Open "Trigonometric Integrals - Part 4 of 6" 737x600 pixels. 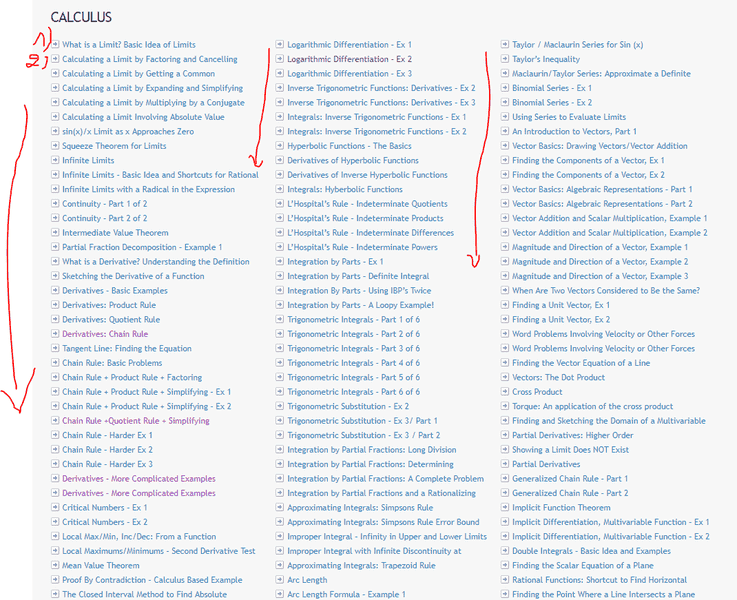[354, 363]
